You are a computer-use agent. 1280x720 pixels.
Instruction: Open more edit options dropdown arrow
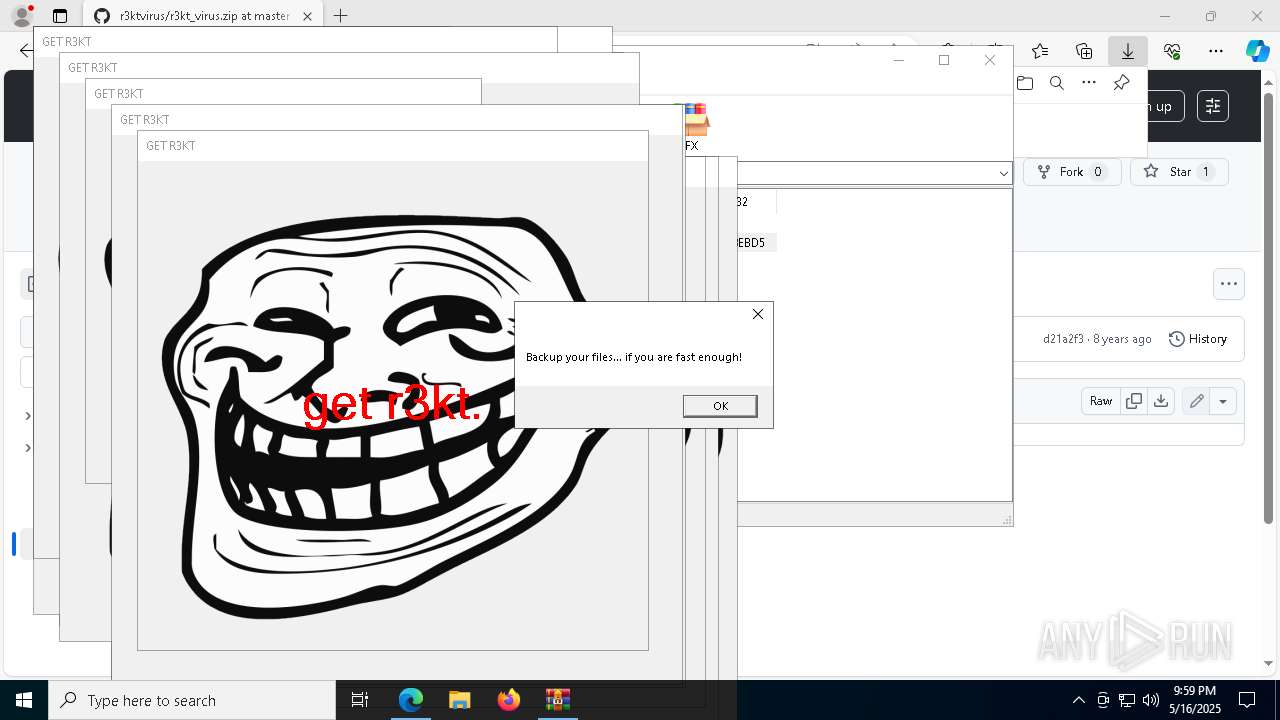(1223, 401)
